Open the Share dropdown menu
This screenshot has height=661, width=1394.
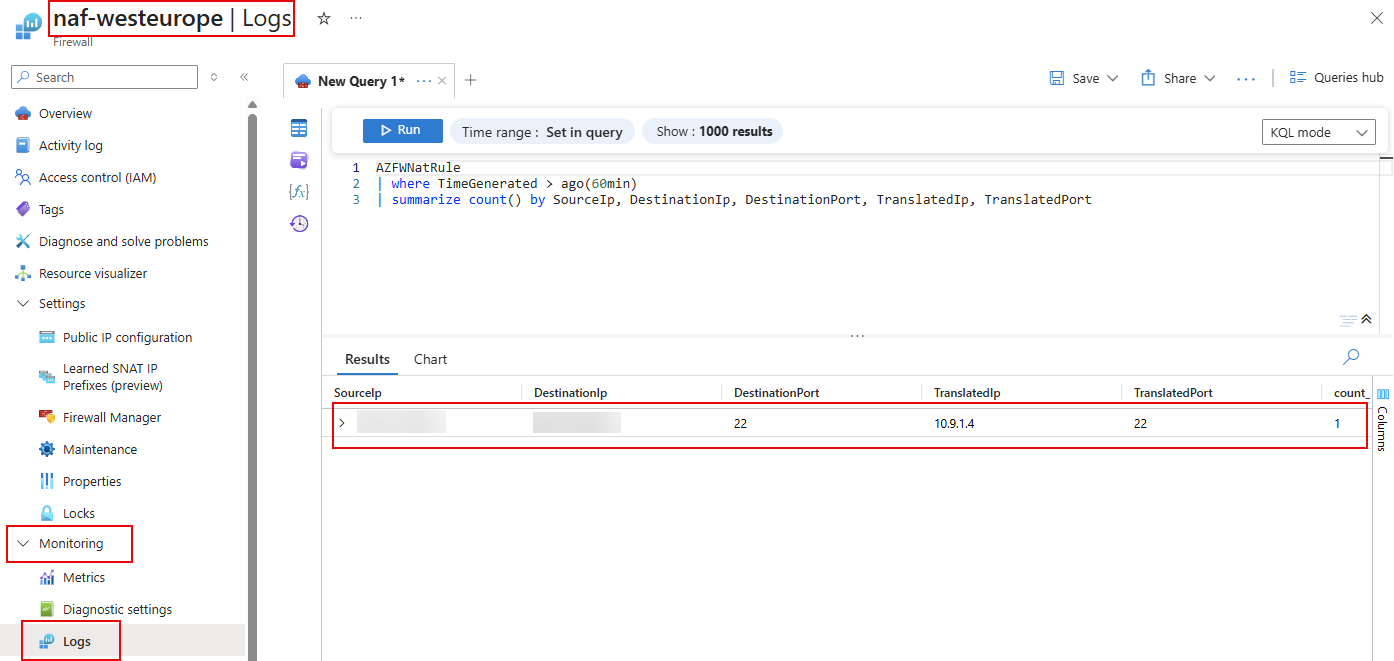1179,78
